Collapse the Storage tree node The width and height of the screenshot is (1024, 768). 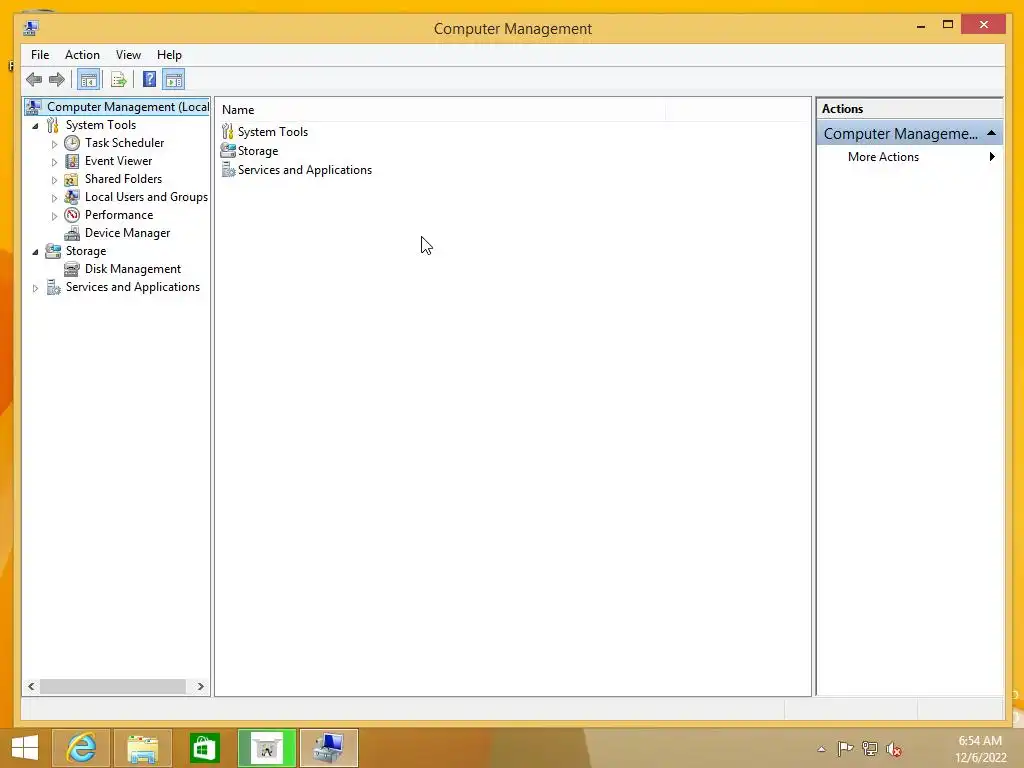pyautogui.click(x=35, y=251)
